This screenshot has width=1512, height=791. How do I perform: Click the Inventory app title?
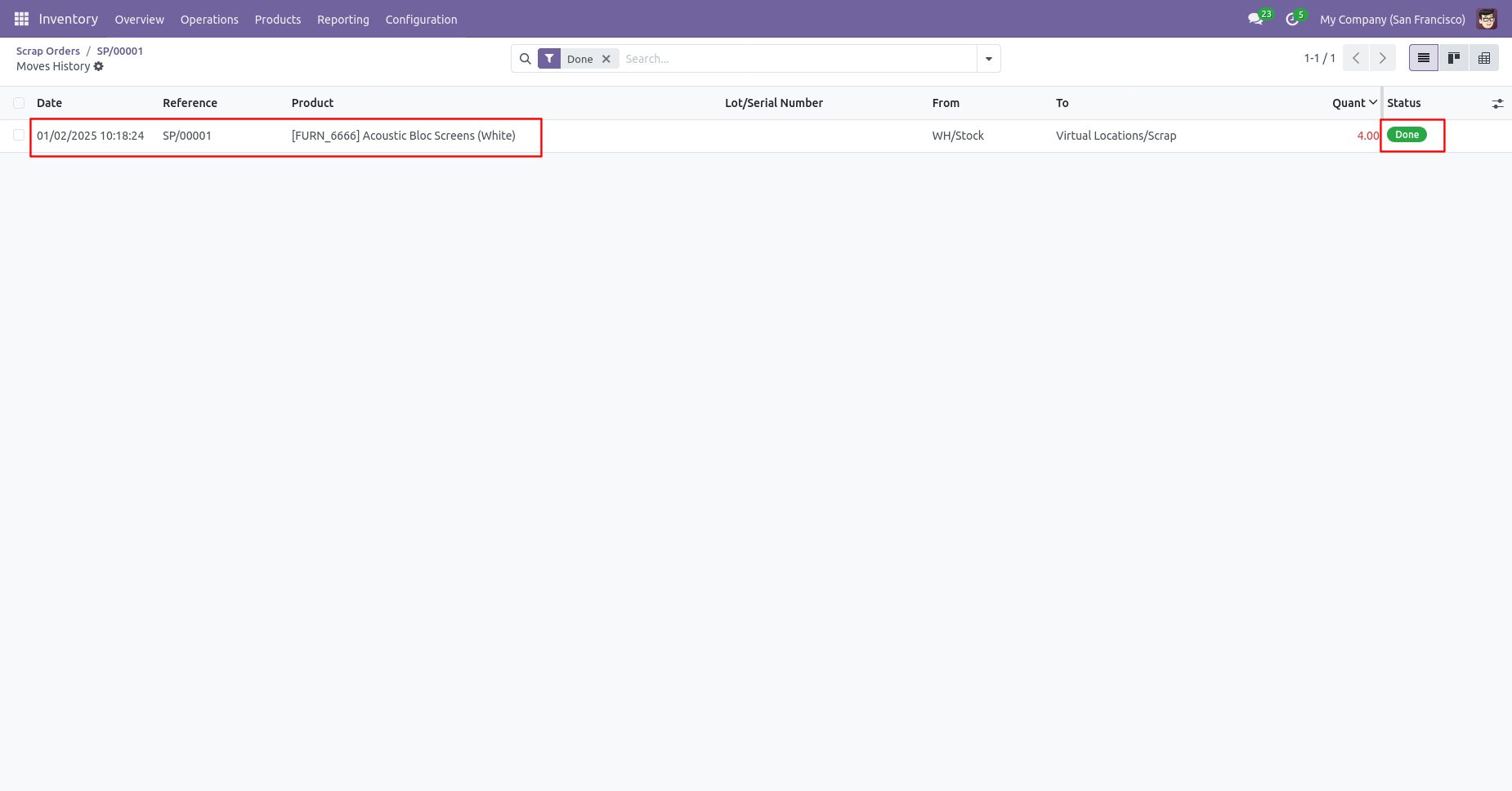tap(69, 19)
